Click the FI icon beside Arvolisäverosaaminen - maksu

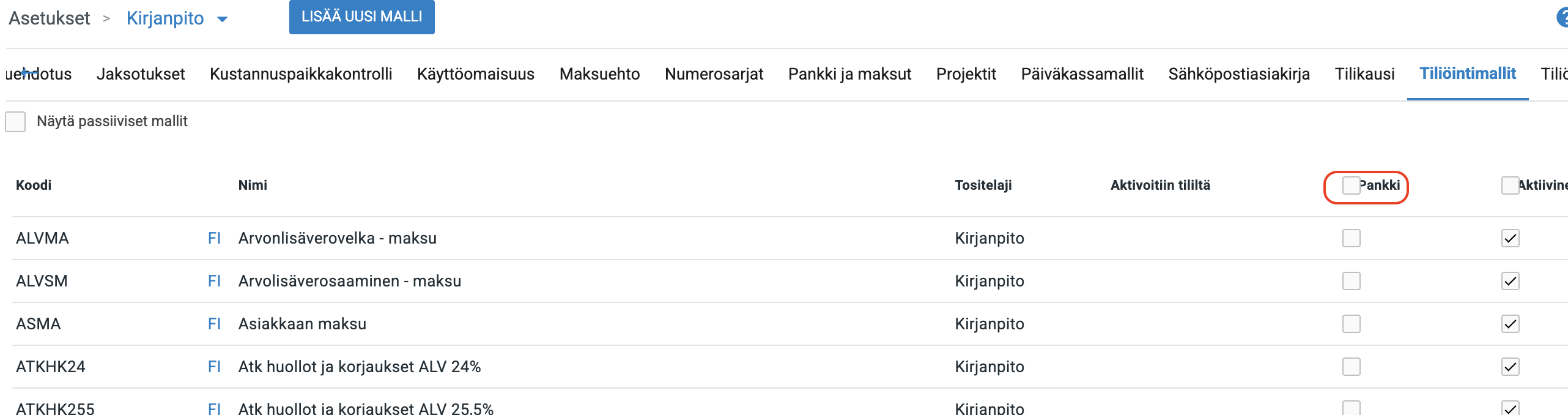[215, 280]
